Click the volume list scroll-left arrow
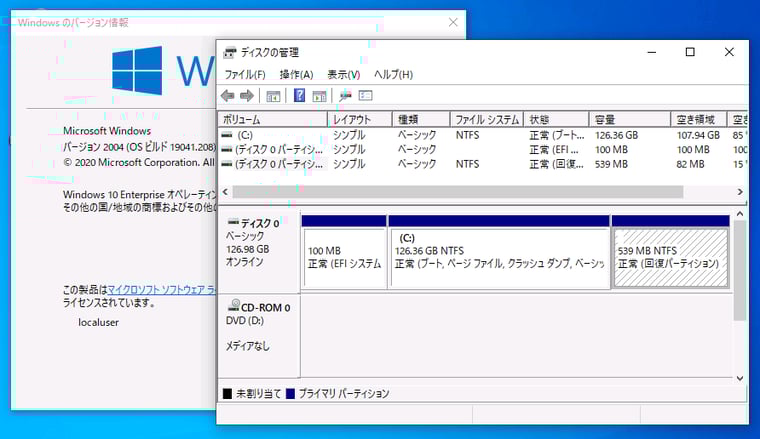The width and height of the screenshot is (760, 439). click(225, 192)
